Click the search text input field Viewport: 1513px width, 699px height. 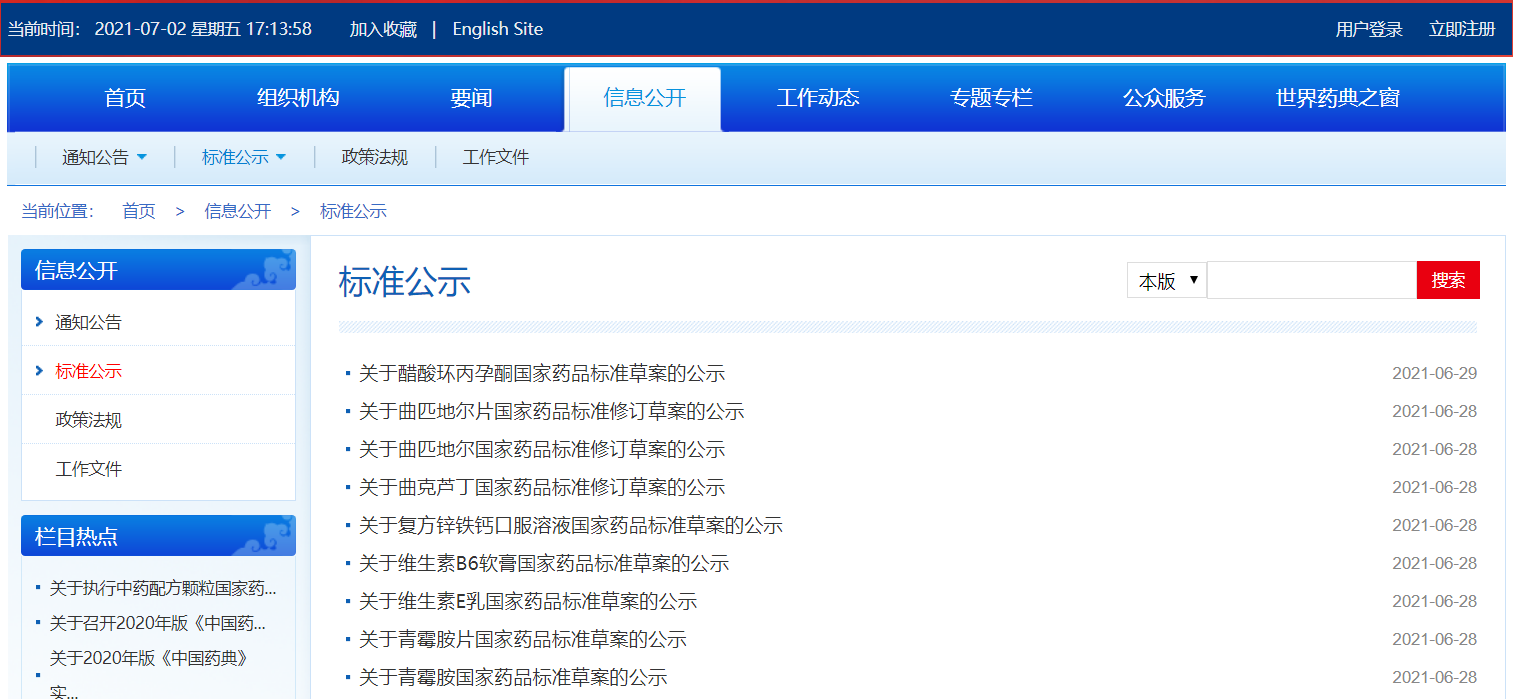[1311, 280]
